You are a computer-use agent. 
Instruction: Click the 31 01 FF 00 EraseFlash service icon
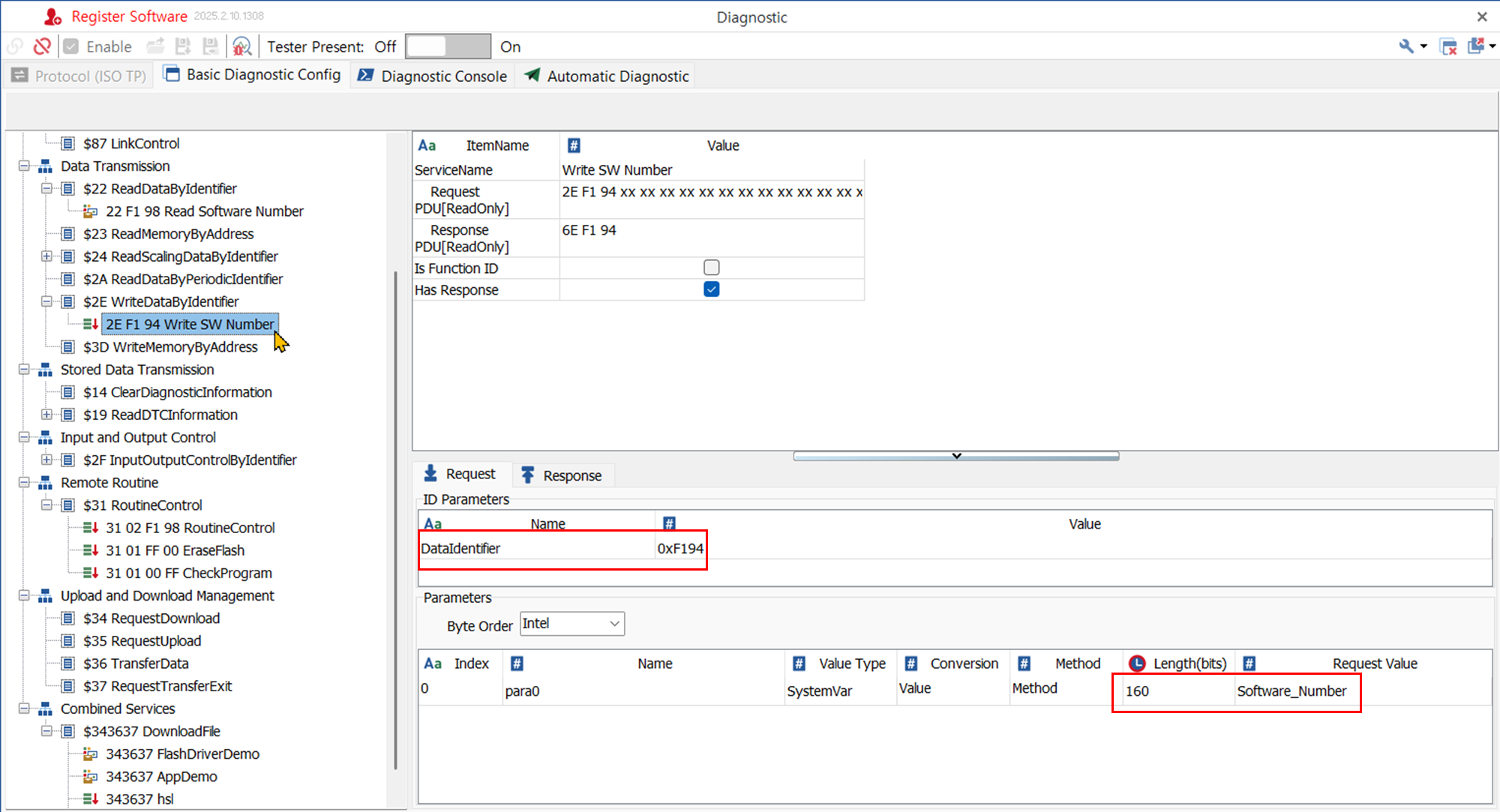pos(91,550)
